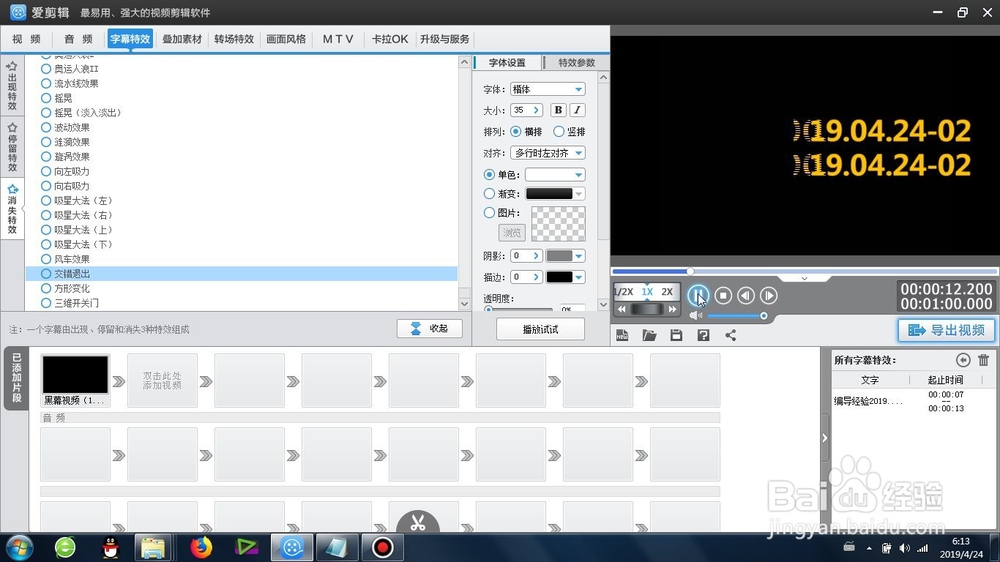Image resolution: width=1000 pixels, height=562 pixels.
Task: Open the 出现特效 side tab
Action: [12, 85]
